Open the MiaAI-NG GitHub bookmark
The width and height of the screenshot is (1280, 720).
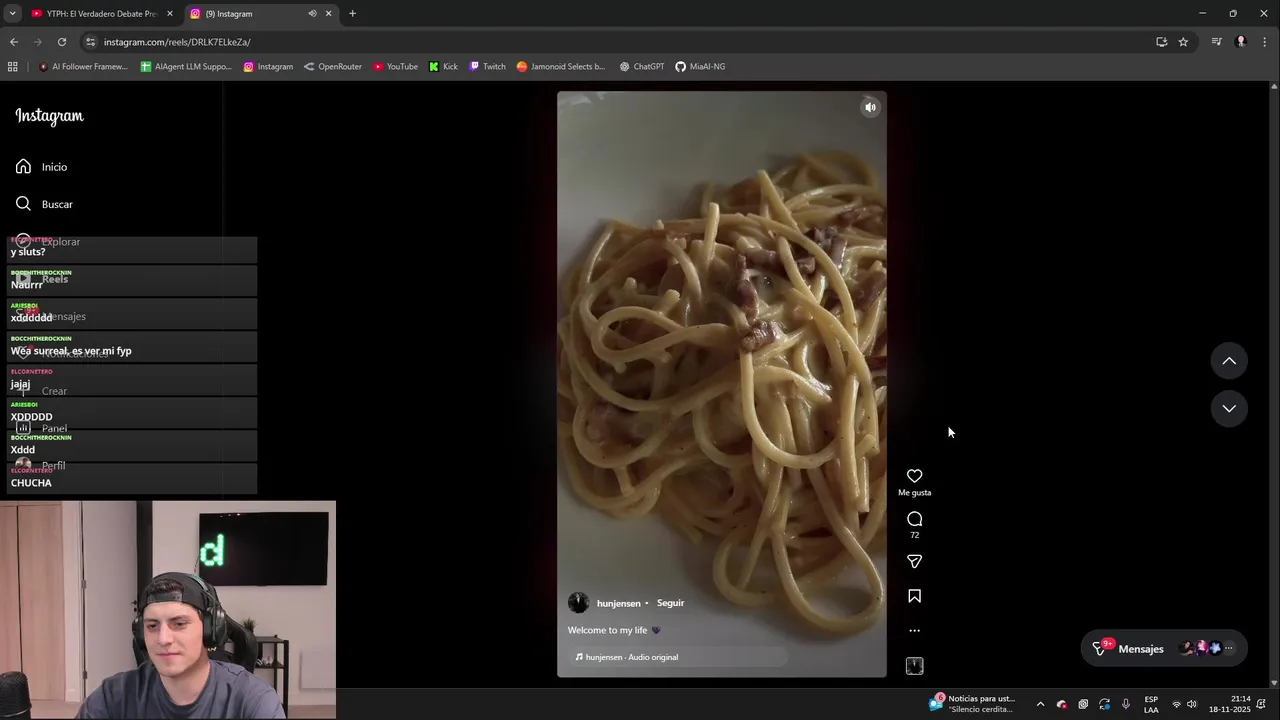point(700,66)
